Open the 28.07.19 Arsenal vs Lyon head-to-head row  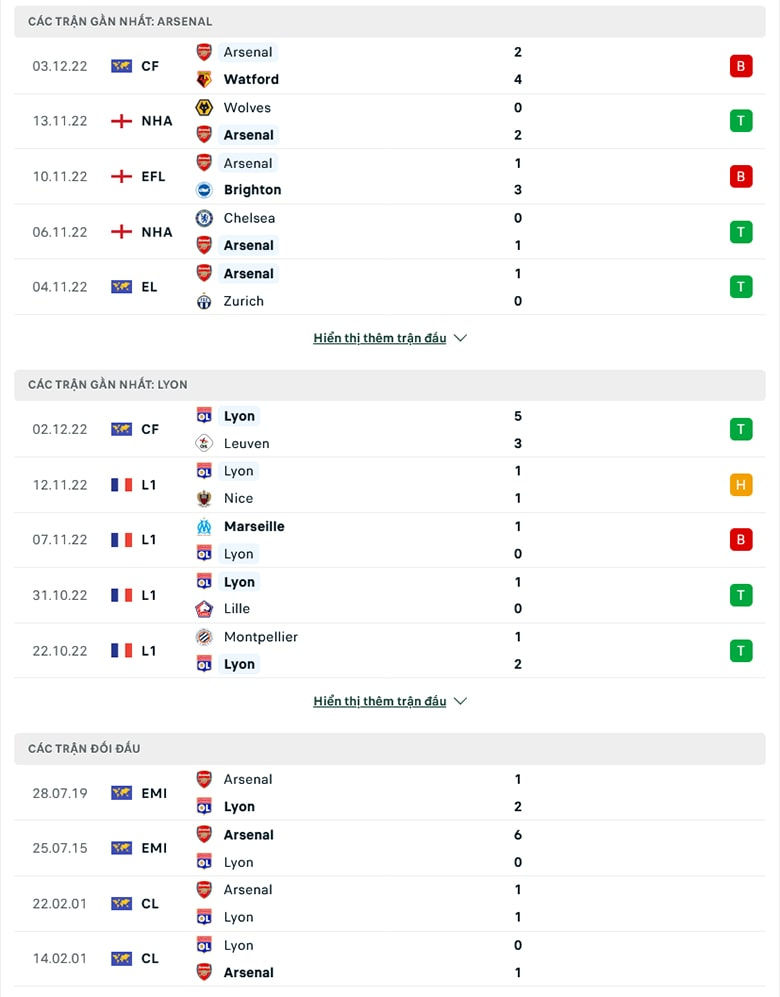point(390,793)
